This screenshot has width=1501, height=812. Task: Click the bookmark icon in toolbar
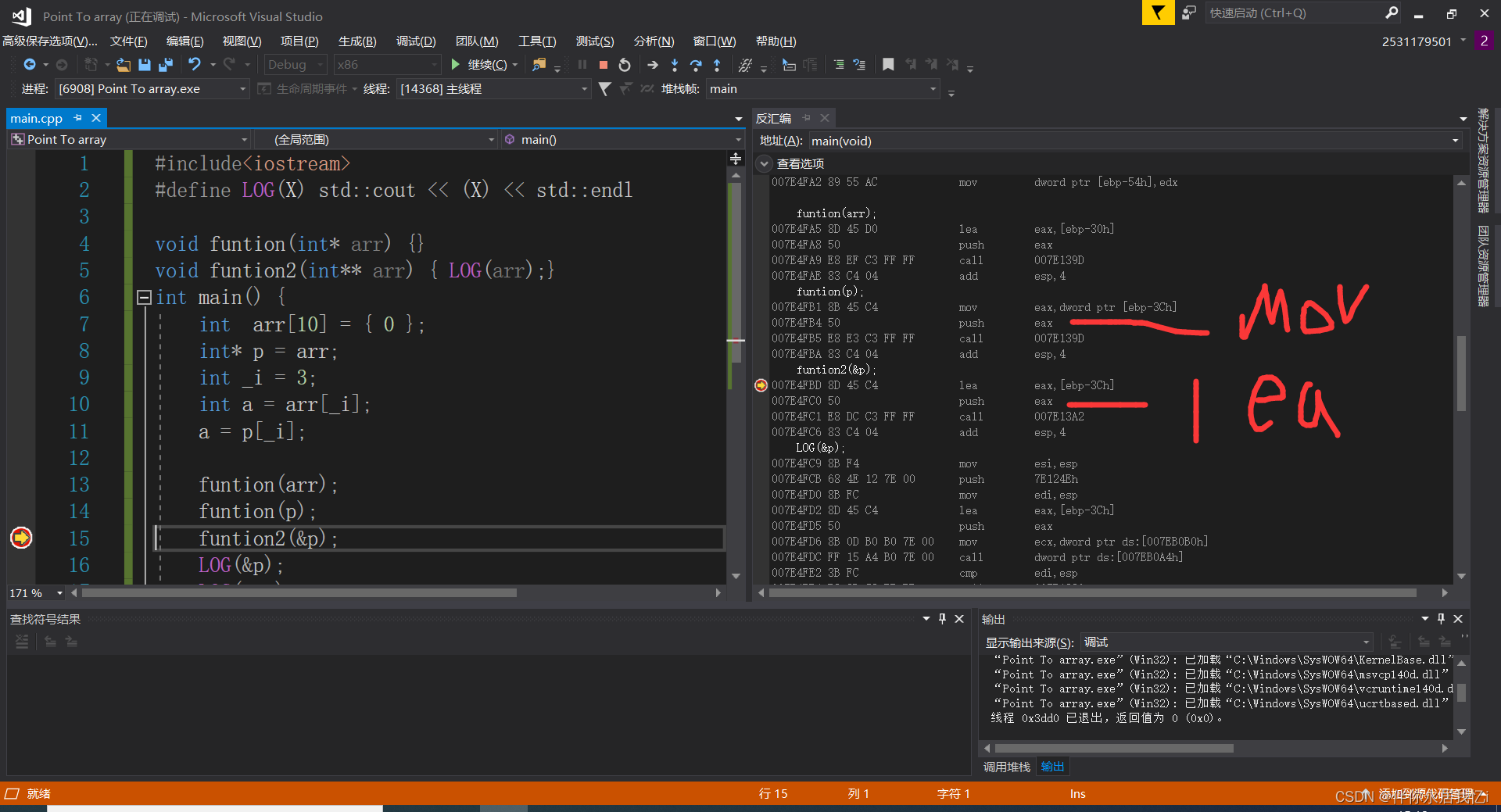click(x=888, y=65)
